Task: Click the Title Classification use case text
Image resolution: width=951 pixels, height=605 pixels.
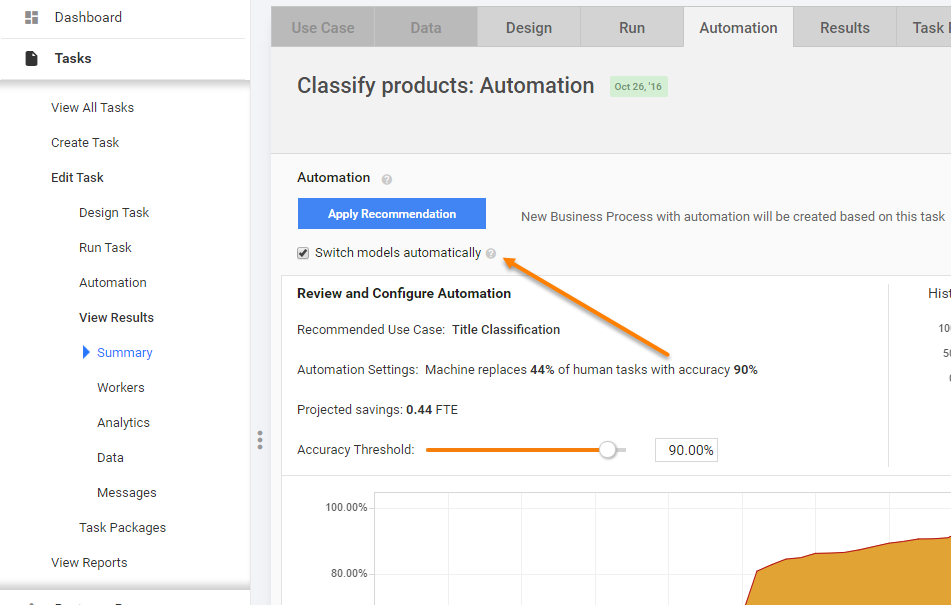Action: tap(506, 330)
